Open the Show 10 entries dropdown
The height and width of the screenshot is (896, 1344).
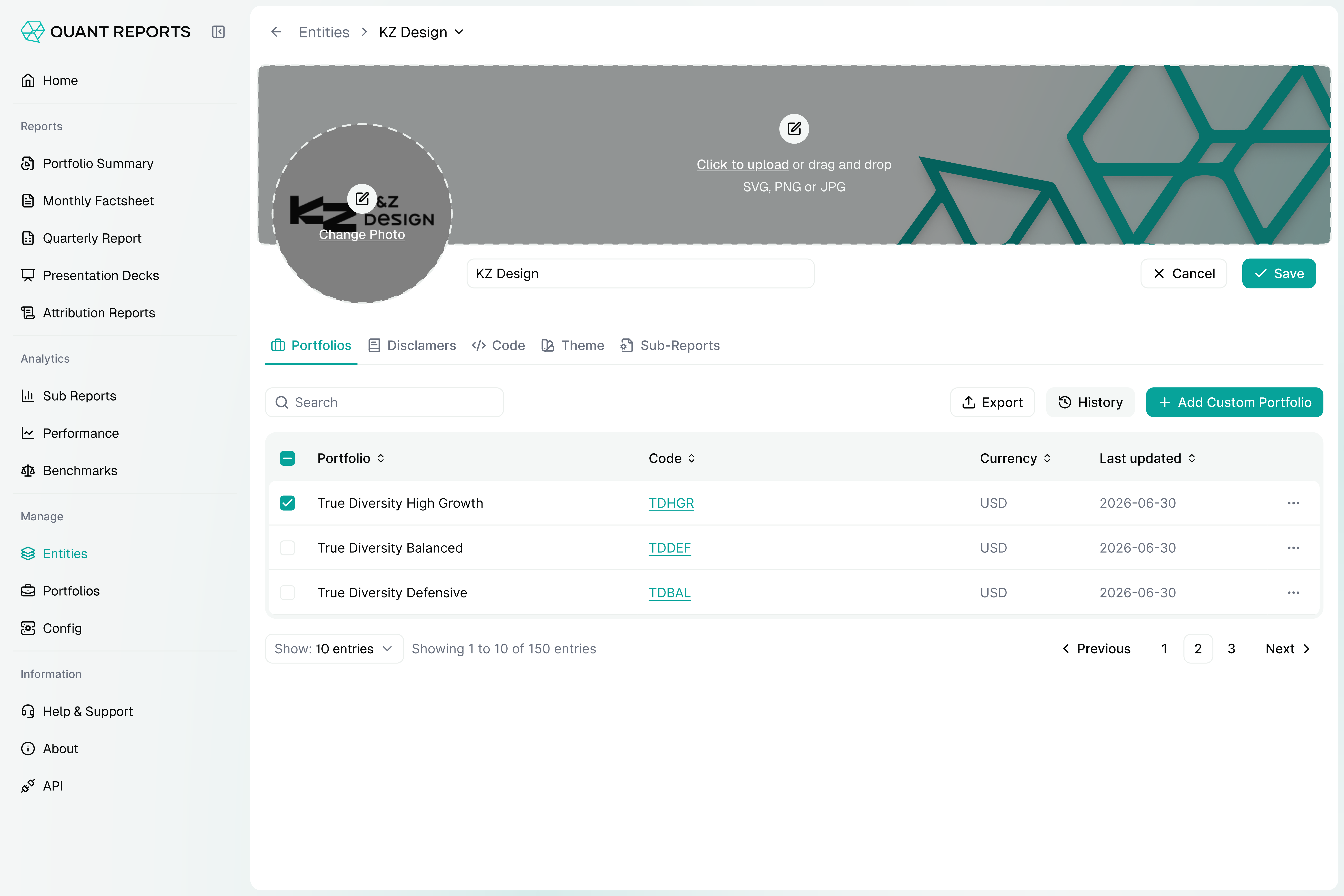(334, 648)
